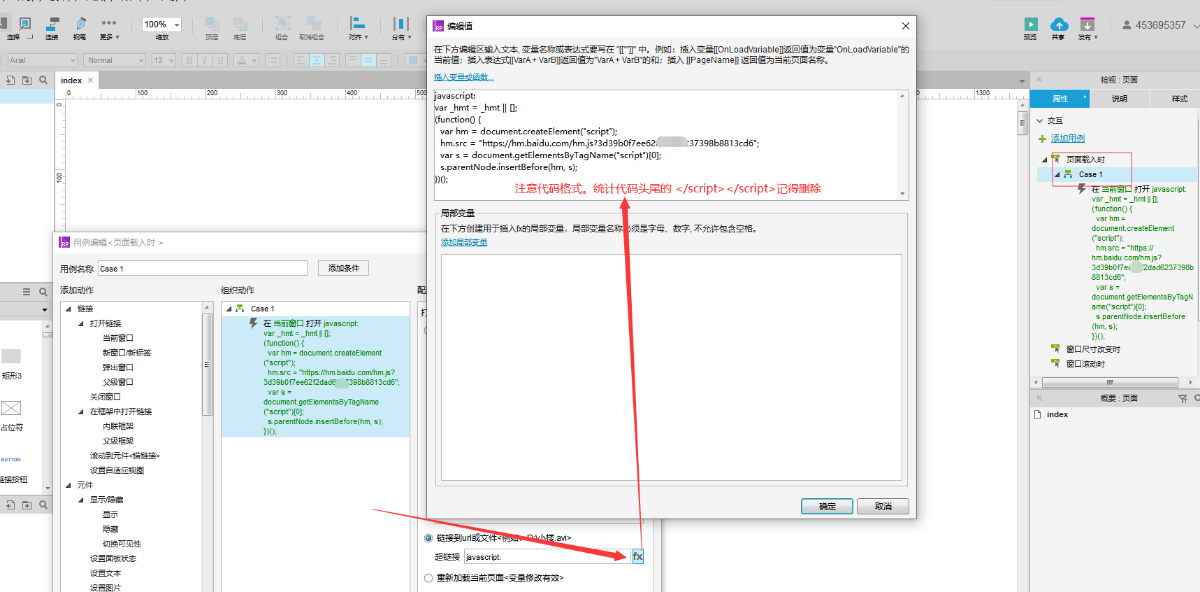The width and height of the screenshot is (1200, 592).
Task: Open the font size 13 dropdown
Action: pos(163,60)
